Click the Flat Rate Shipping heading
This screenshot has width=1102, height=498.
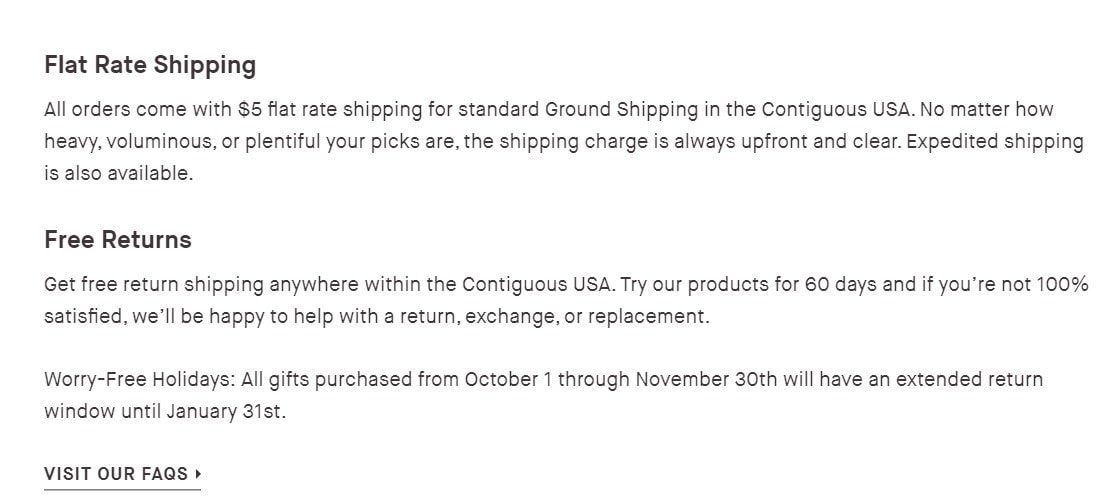[150, 66]
